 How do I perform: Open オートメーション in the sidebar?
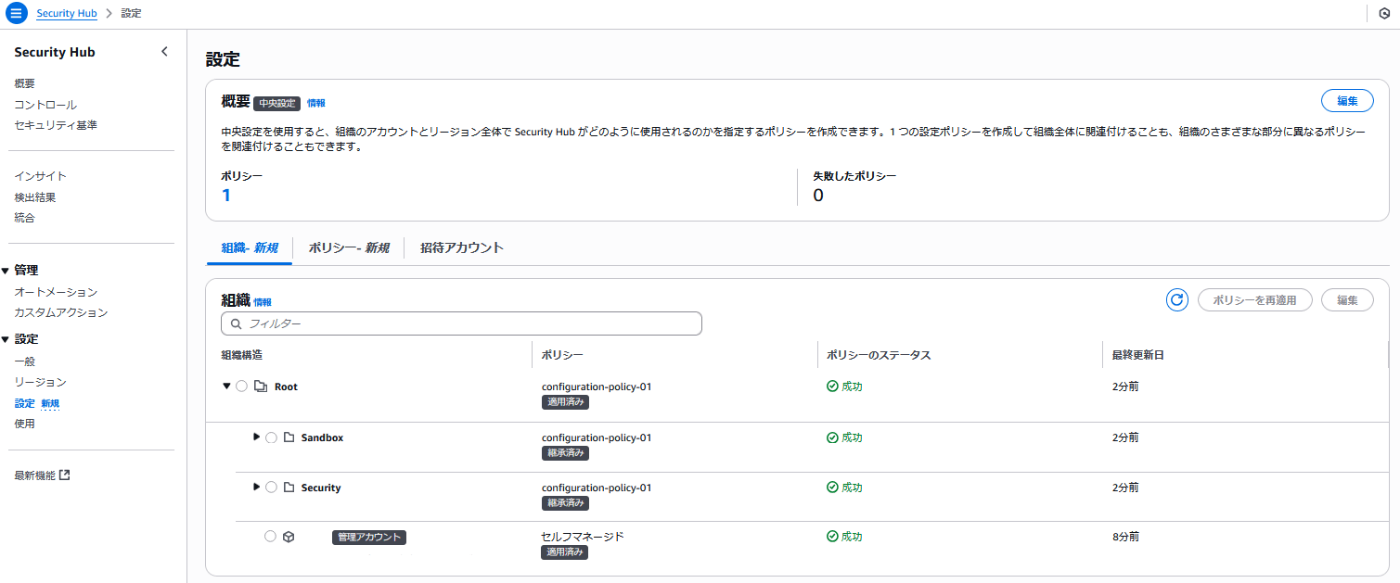coord(56,292)
